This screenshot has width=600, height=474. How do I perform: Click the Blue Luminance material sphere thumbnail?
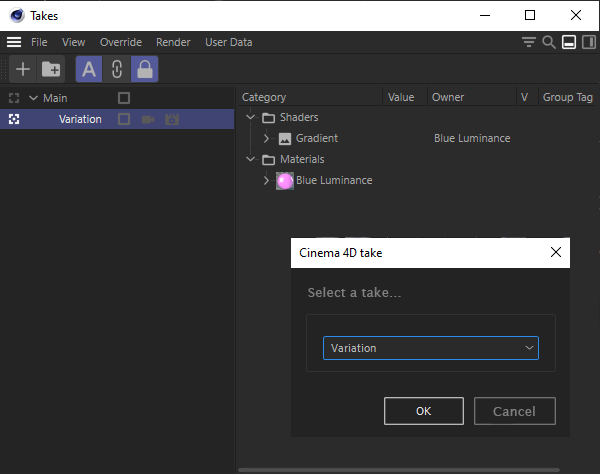285,181
